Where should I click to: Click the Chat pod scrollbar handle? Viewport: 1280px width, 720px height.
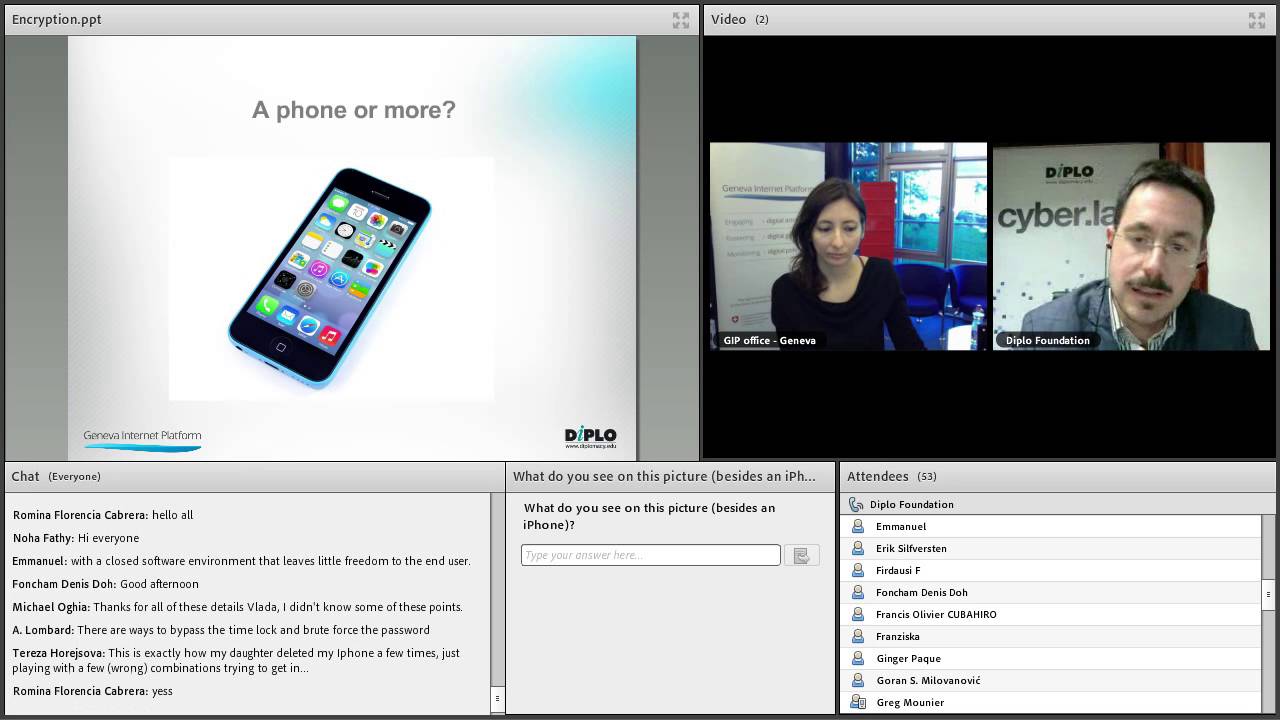click(497, 698)
